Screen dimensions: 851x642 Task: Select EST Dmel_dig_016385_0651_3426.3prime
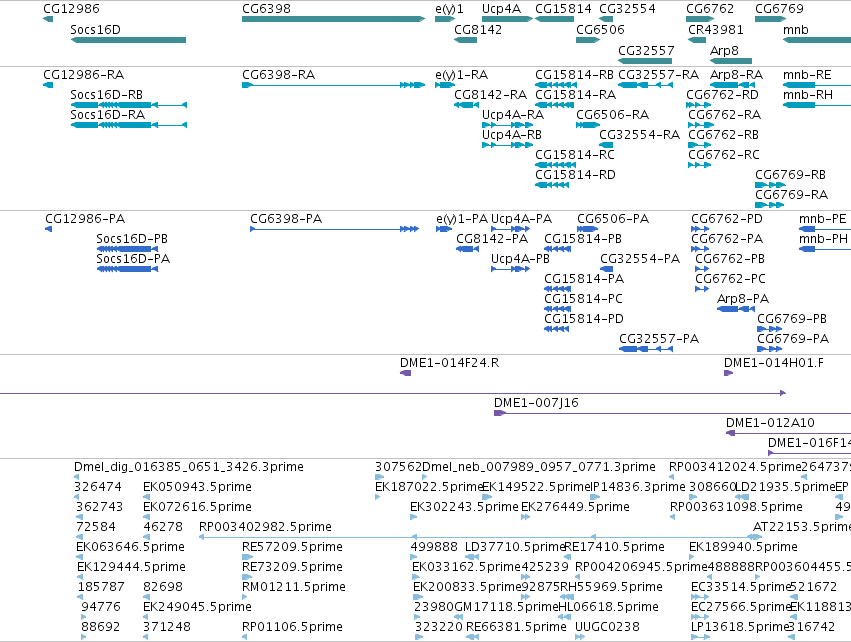(189, 467)
